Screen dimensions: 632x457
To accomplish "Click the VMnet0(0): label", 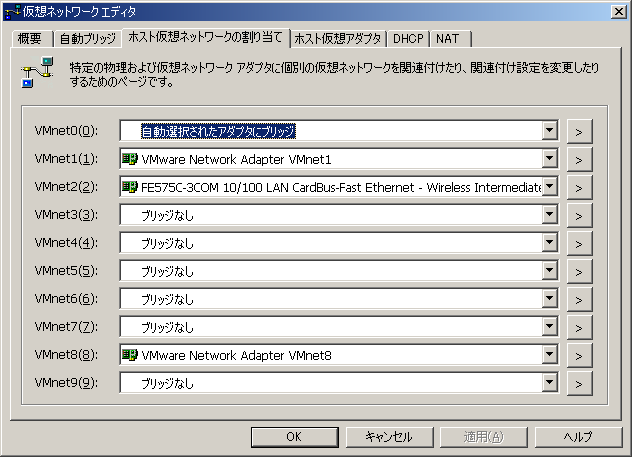I will pyautogui.click(x=66, y=131).
